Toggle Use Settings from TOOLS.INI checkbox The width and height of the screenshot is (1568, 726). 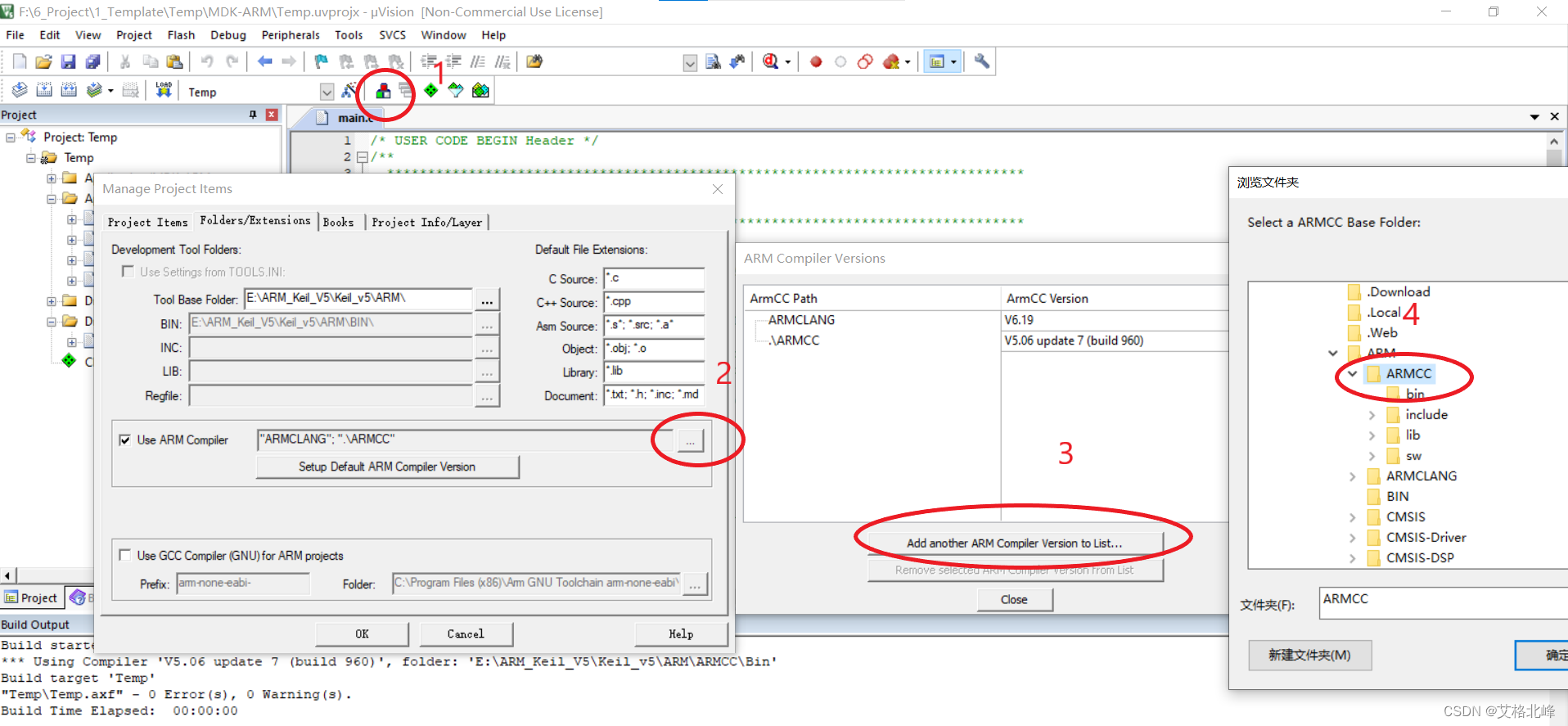pos(128,271)
